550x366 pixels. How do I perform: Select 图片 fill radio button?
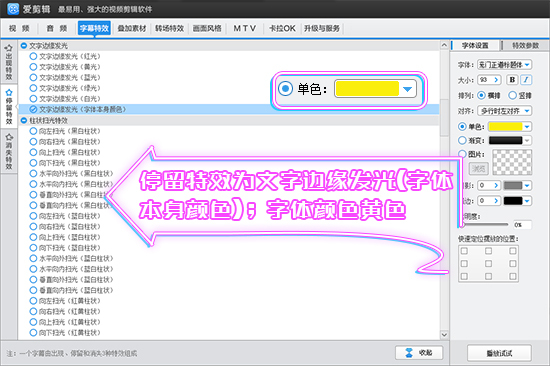(x=462, y=154)
